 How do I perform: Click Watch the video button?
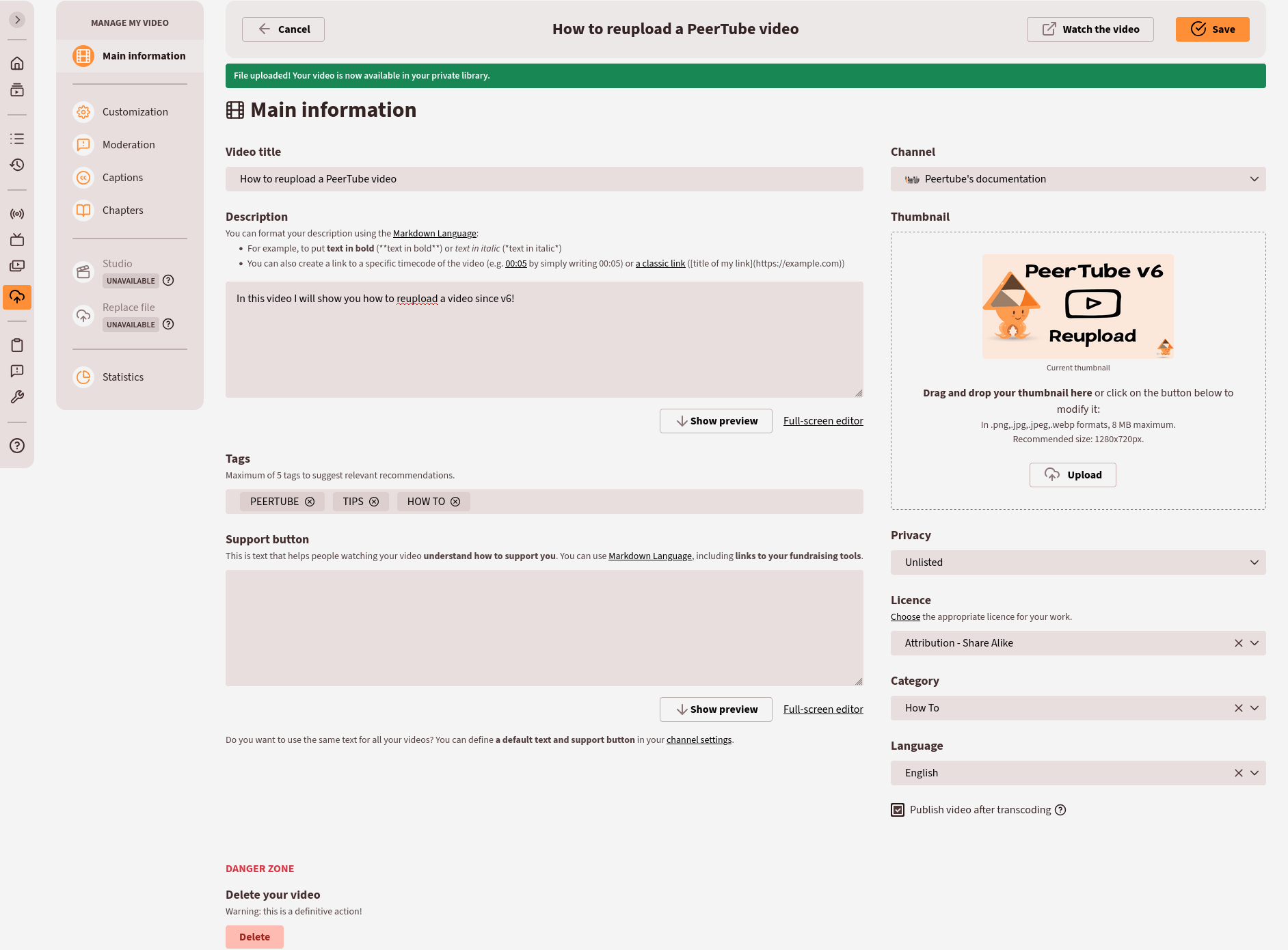(x=1090, y=29)
